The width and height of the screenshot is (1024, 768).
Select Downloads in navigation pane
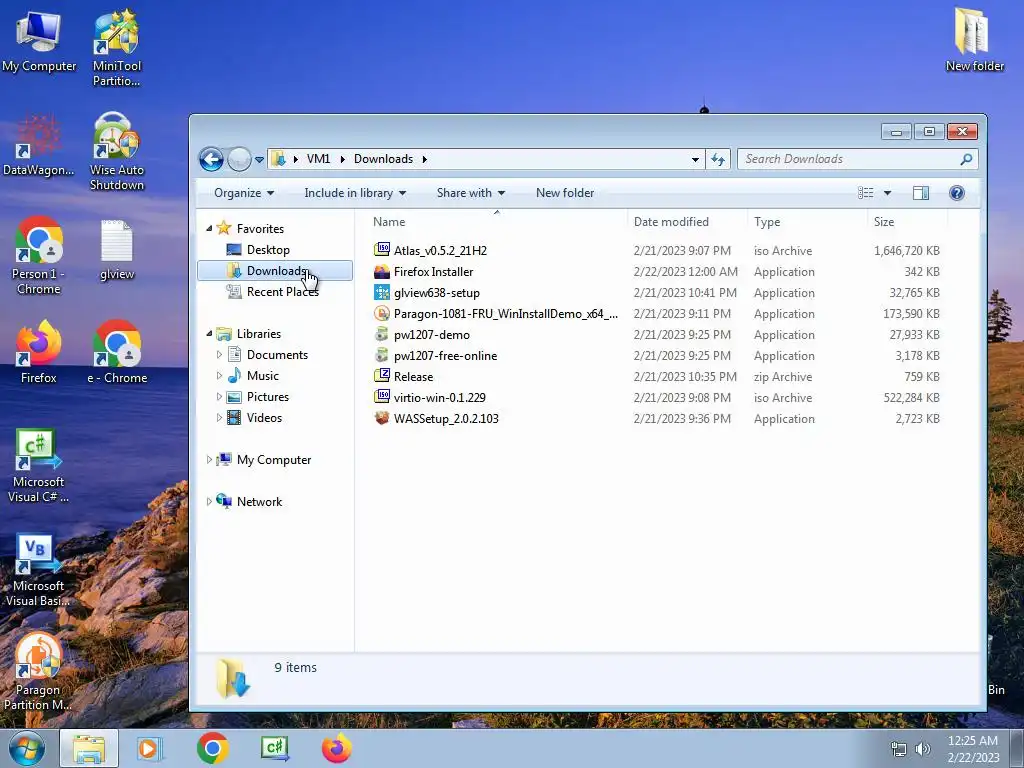tap(274, 270)
